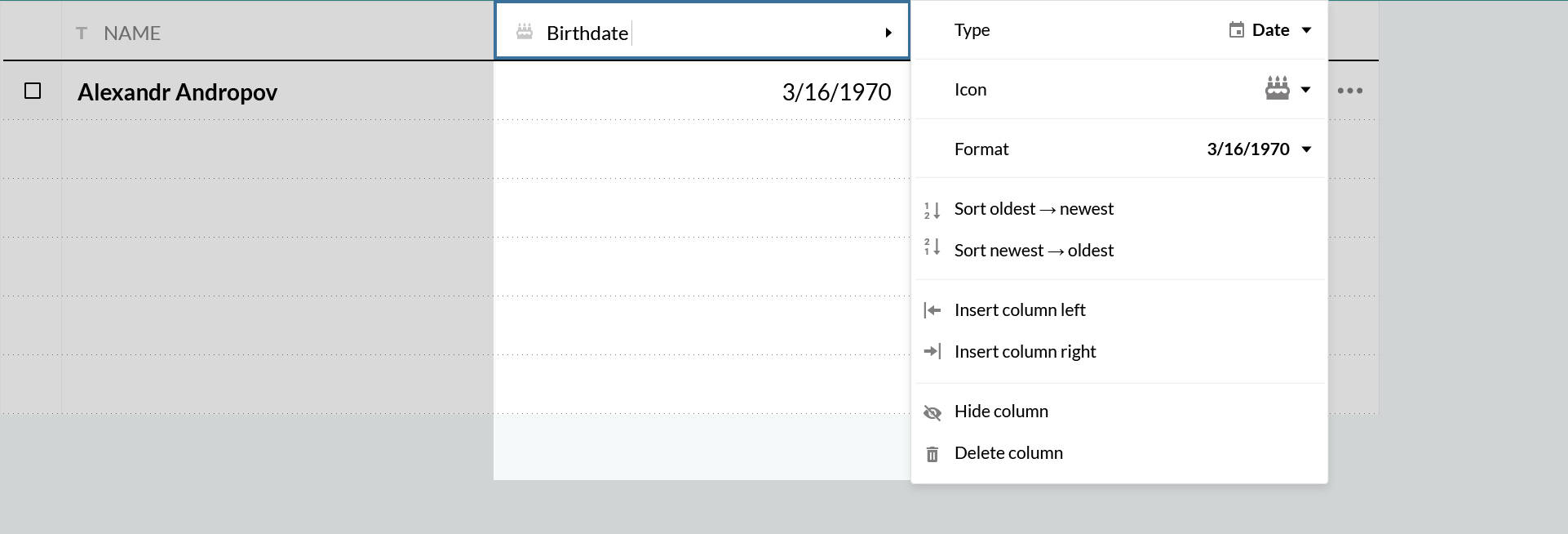Check the Alexandr Andropov row checkbox
This screenshot has height=534, width=1568.
pos(33,91)
